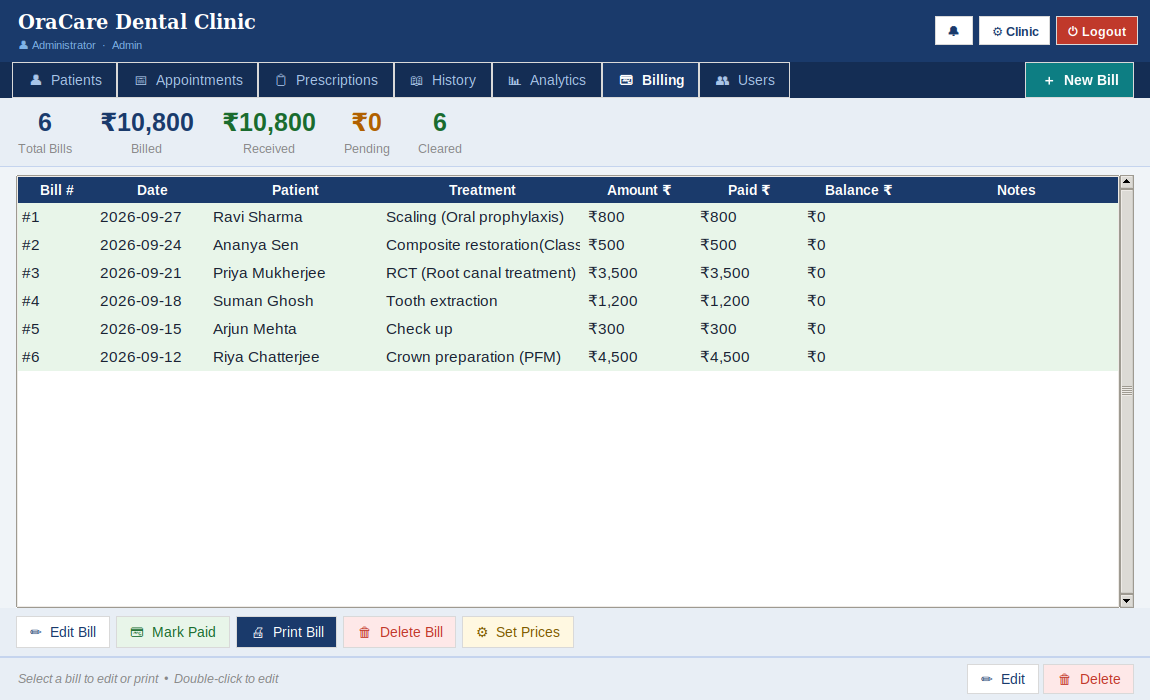Image resolution: width=1150 pixels, height=700 pixels.
Task: Click the Appointments tab calendar icon
Action: click(141, 81)
